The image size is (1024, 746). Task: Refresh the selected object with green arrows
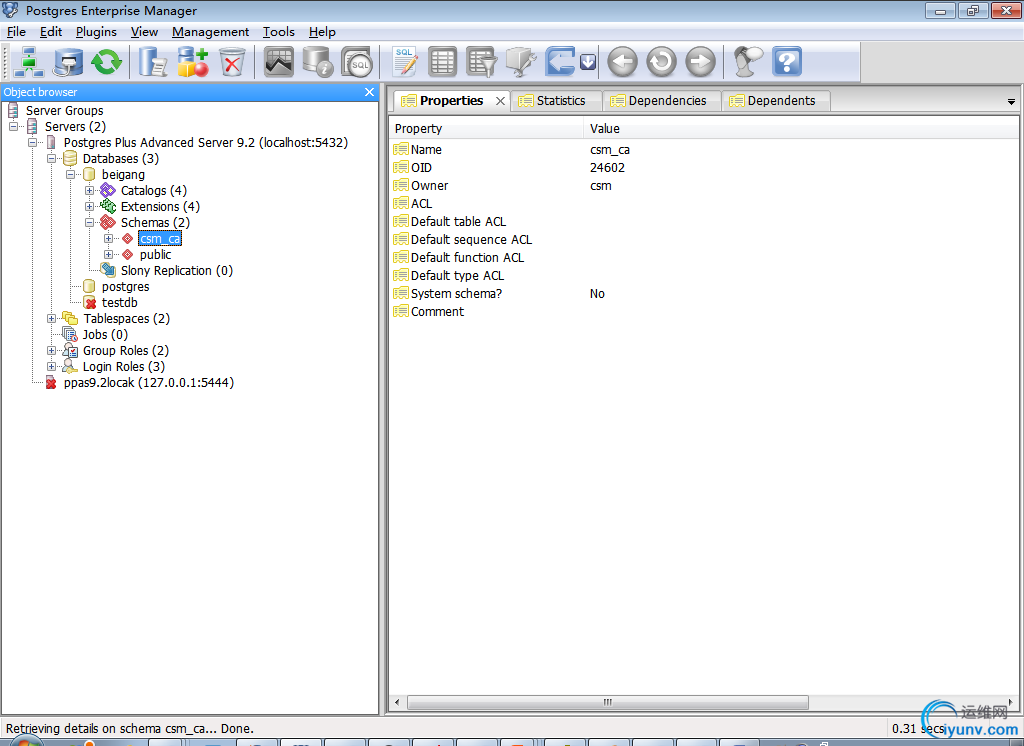(x=106, y=63)
